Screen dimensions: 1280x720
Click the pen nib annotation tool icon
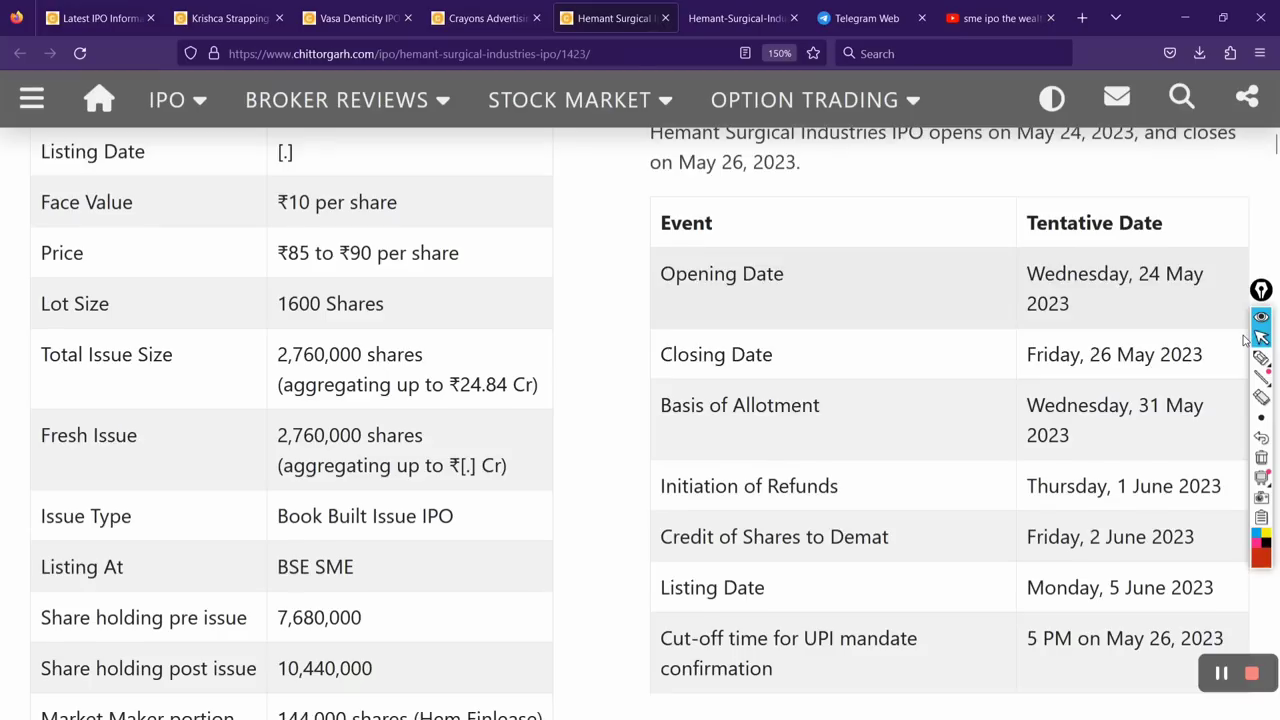[1261, 290]
